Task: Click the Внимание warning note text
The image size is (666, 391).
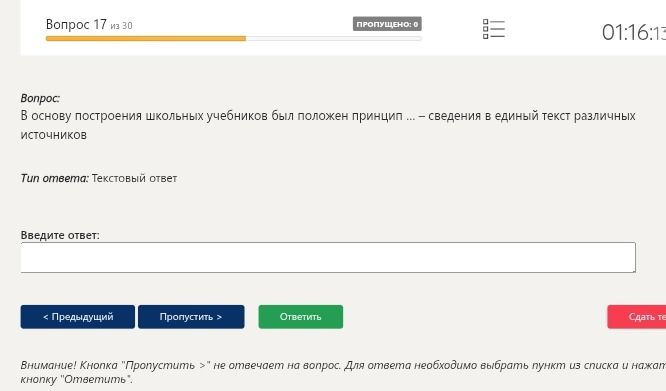Action: 343,372
